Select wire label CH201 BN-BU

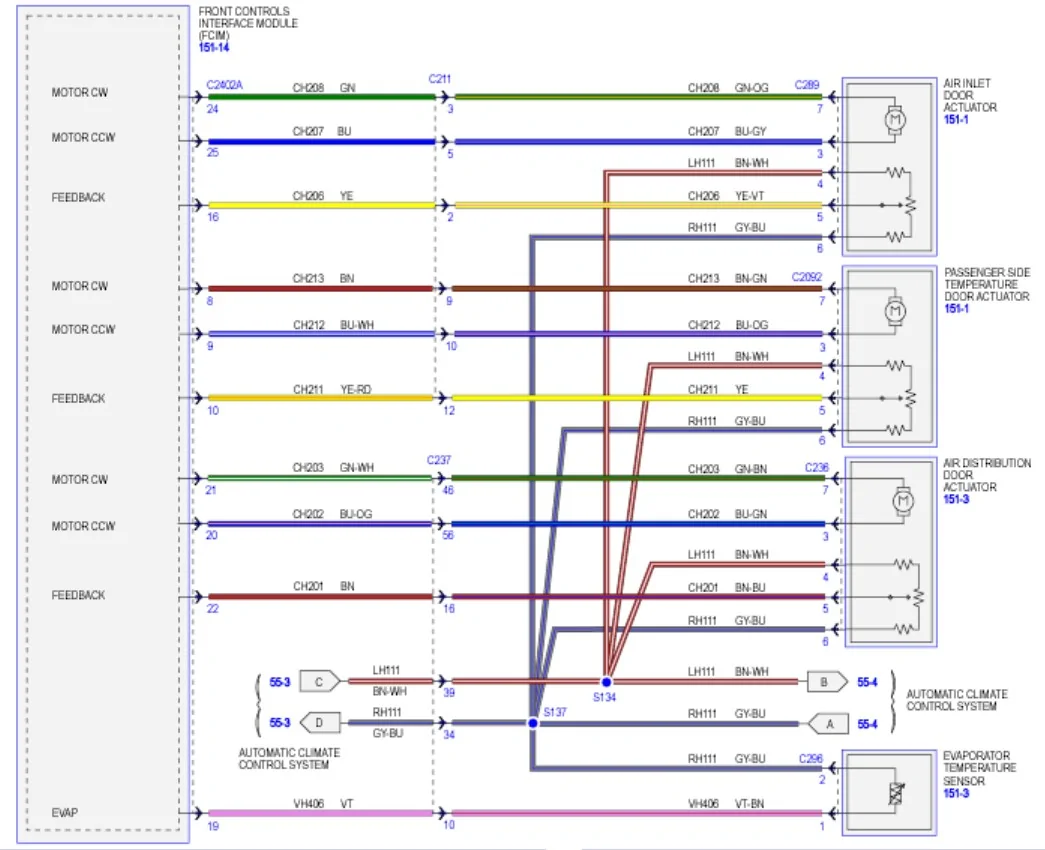[726, 587]
